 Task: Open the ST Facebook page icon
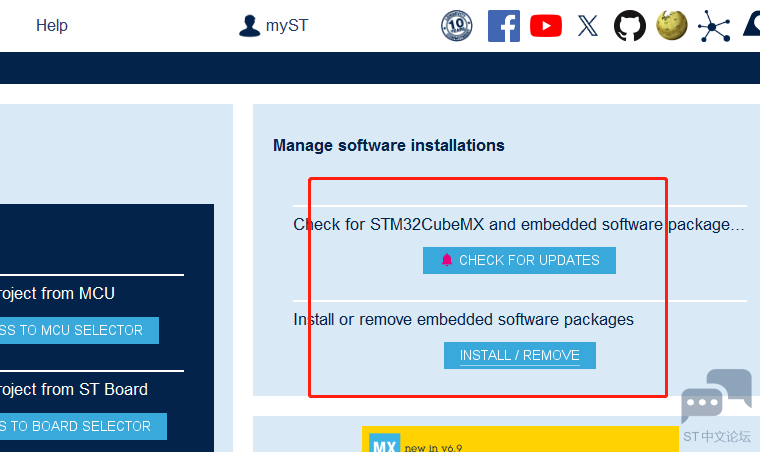click(x=504, y=26)
